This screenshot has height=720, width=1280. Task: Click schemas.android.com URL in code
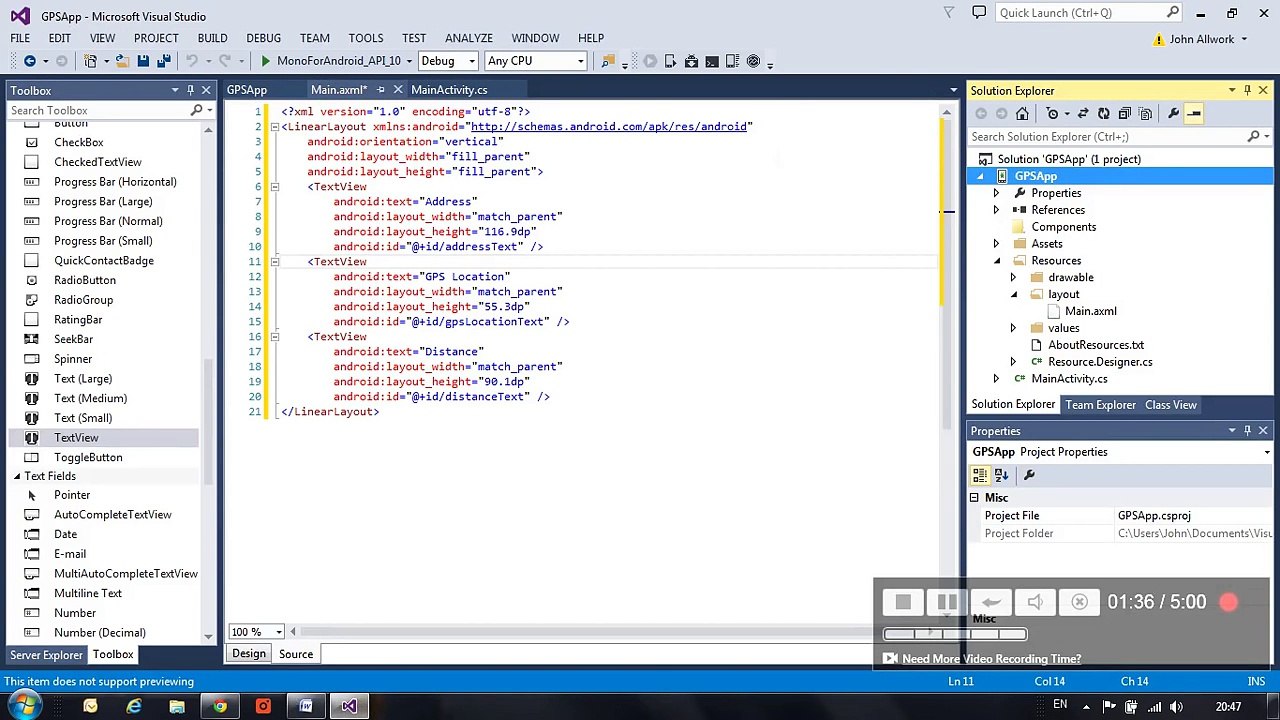point(609,127)
